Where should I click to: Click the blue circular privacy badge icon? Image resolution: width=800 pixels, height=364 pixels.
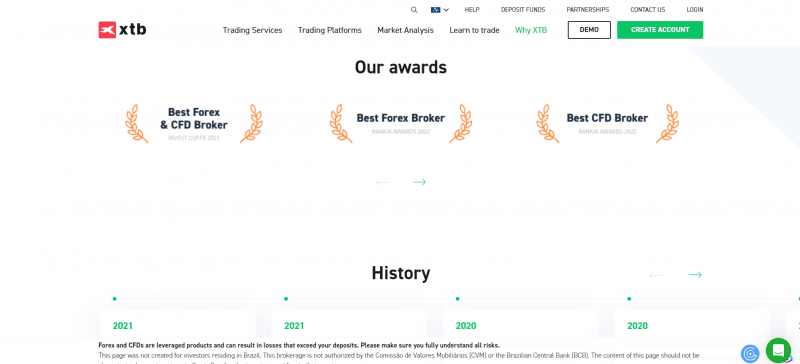[x=751, y=353]
